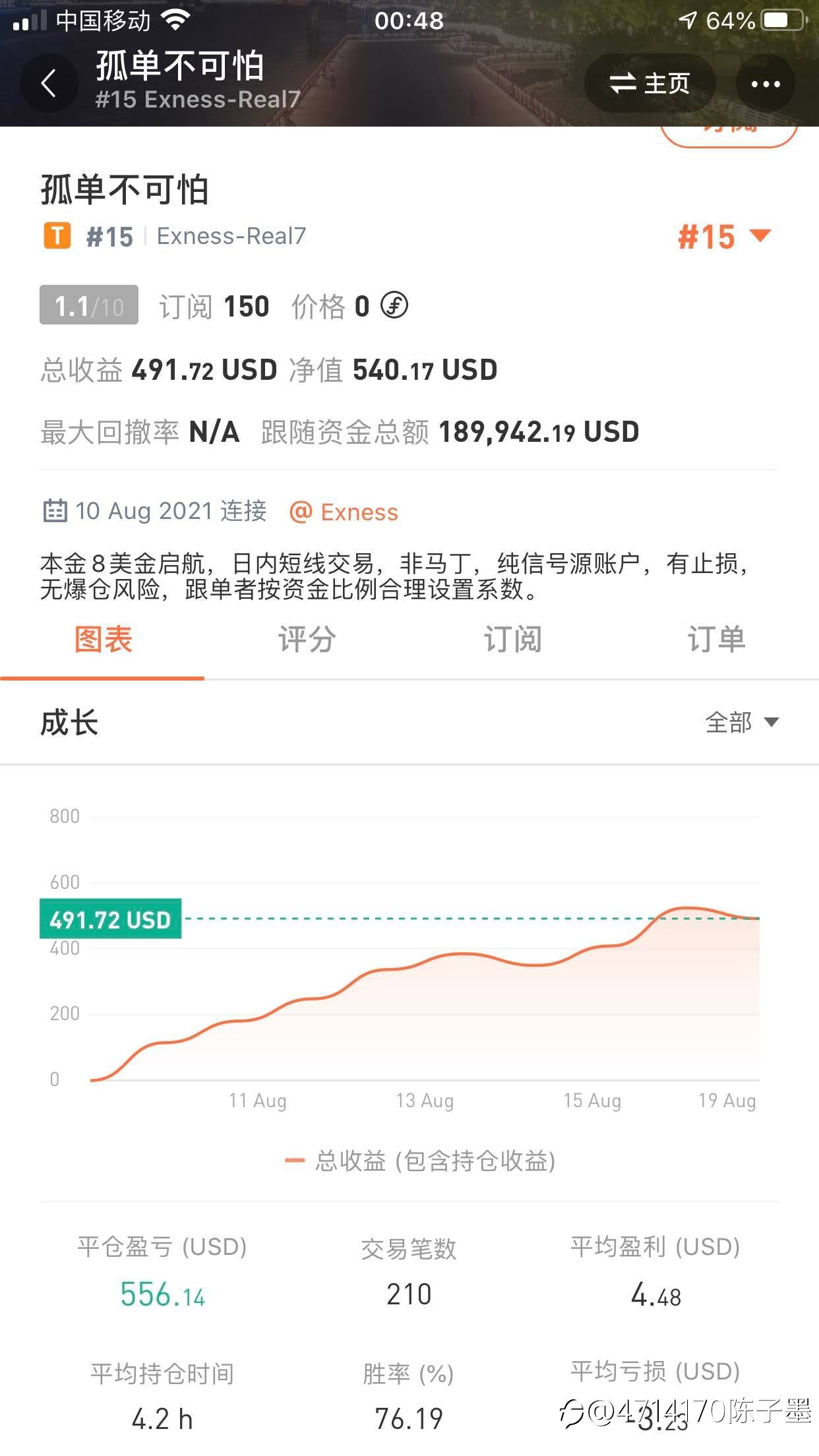
Task: Tap the calendar icon beside connection date
Action: (55, 511)
